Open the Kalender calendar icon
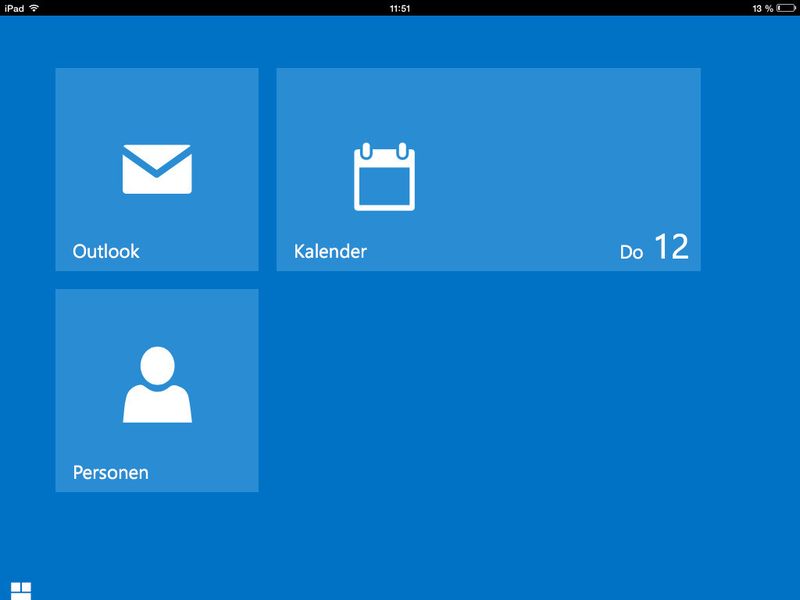Screen dimensions: 800x600 tap(384, 177)
